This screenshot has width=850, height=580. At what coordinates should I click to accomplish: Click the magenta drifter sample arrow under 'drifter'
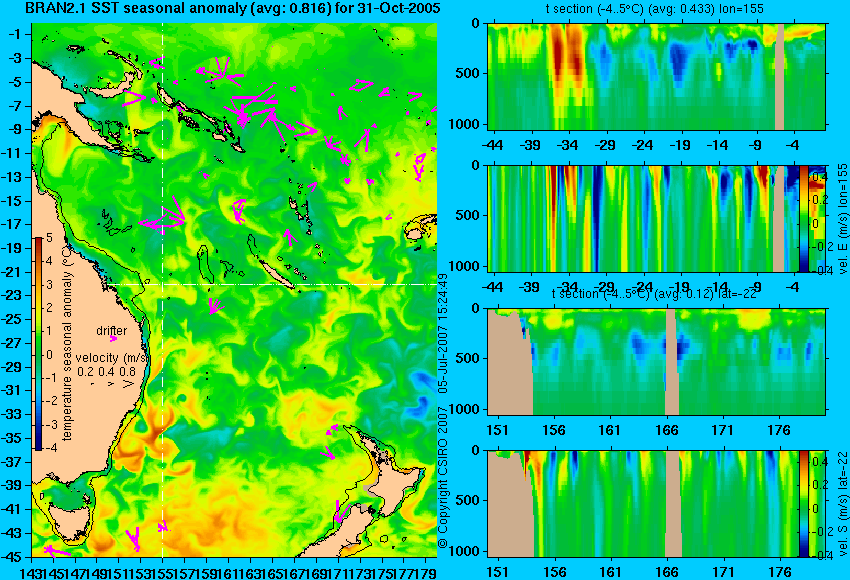click(x=113, y=339)
